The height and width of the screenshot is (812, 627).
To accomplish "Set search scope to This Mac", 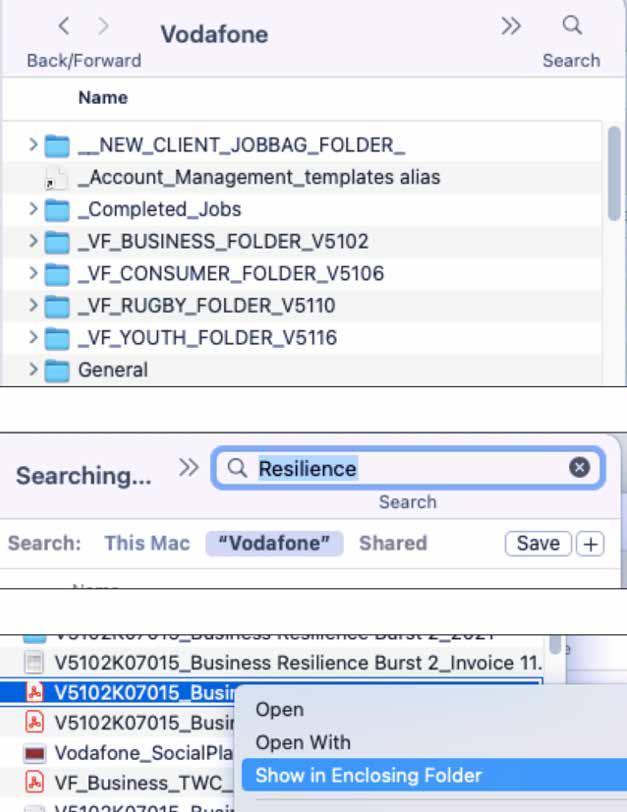I will pos(147,543).
